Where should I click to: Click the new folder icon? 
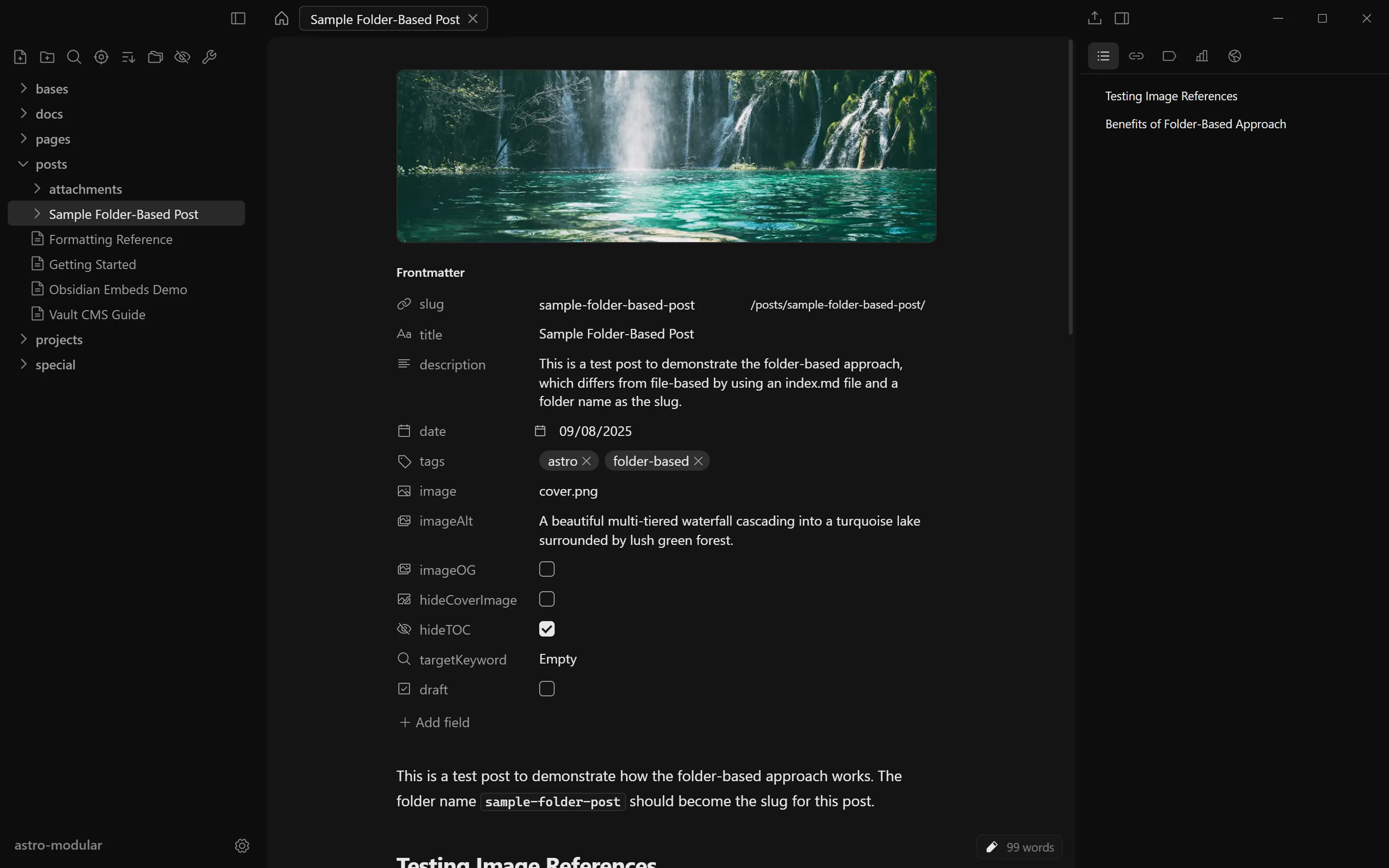click(x=47, y=57)
